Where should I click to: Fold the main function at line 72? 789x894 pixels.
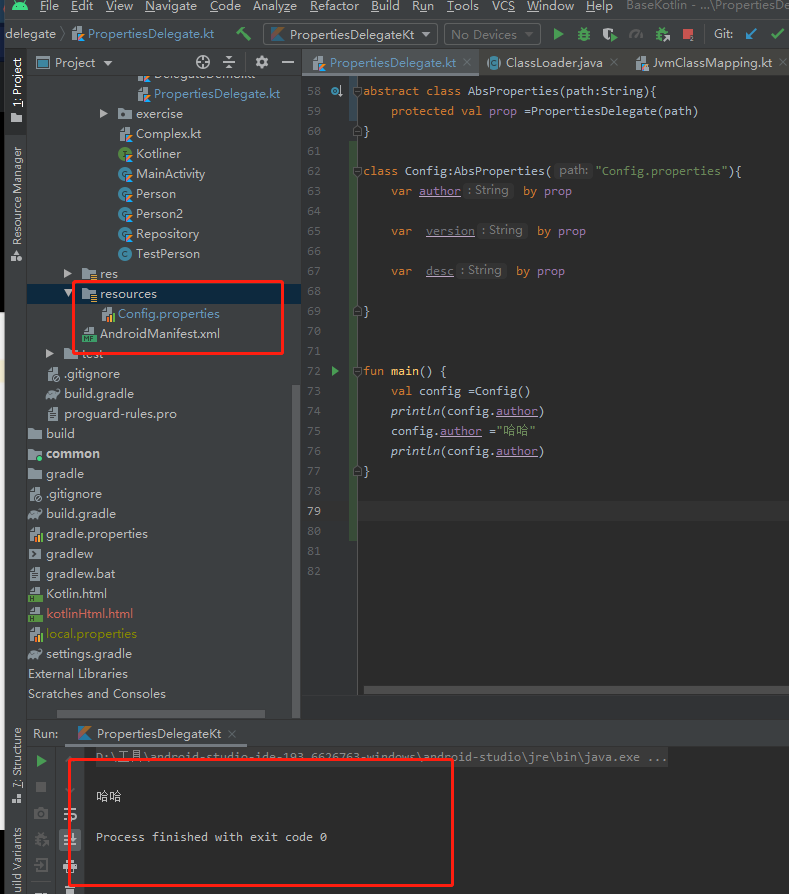tap(357, 371)
